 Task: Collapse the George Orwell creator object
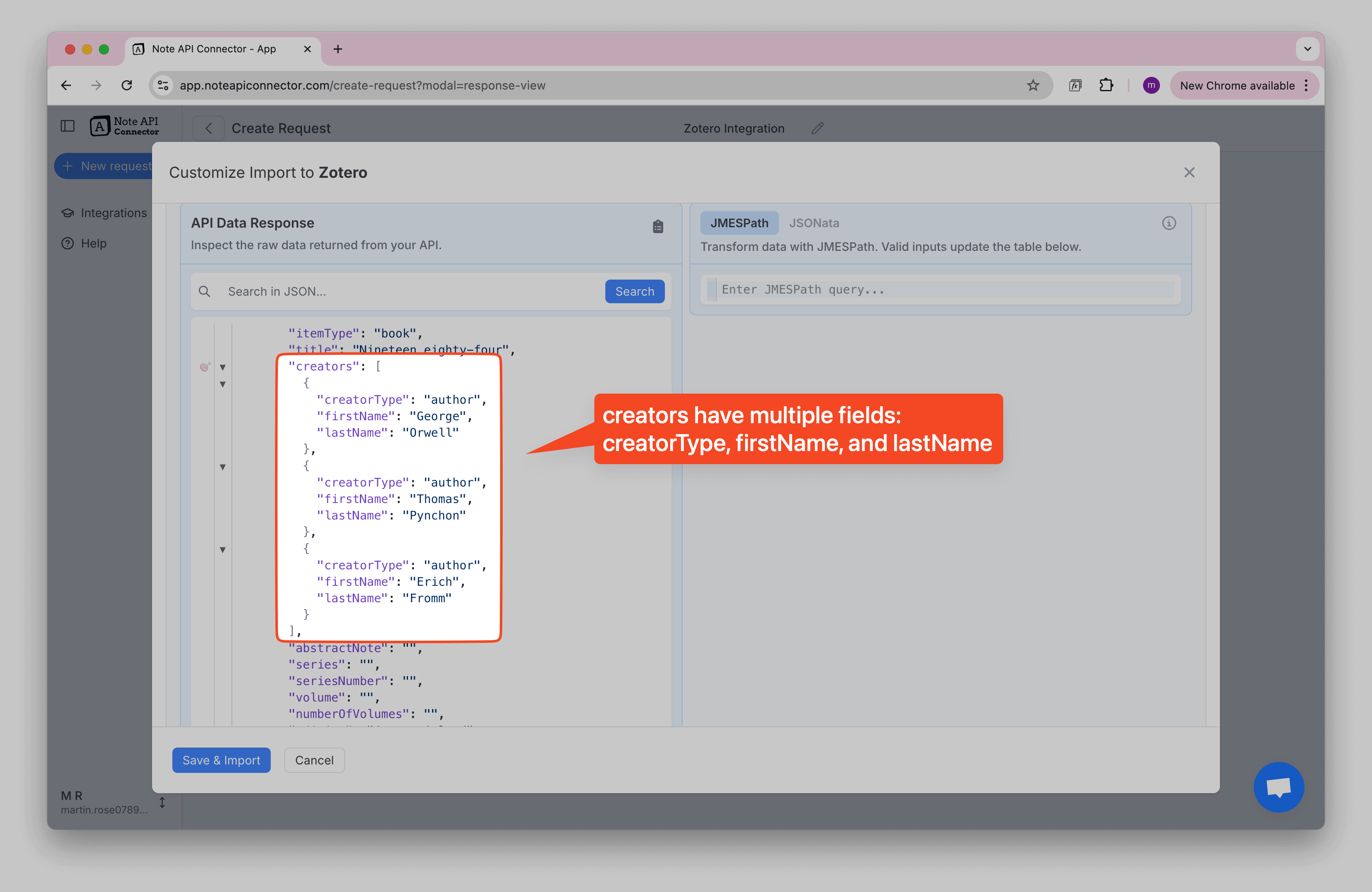point(223,384)
